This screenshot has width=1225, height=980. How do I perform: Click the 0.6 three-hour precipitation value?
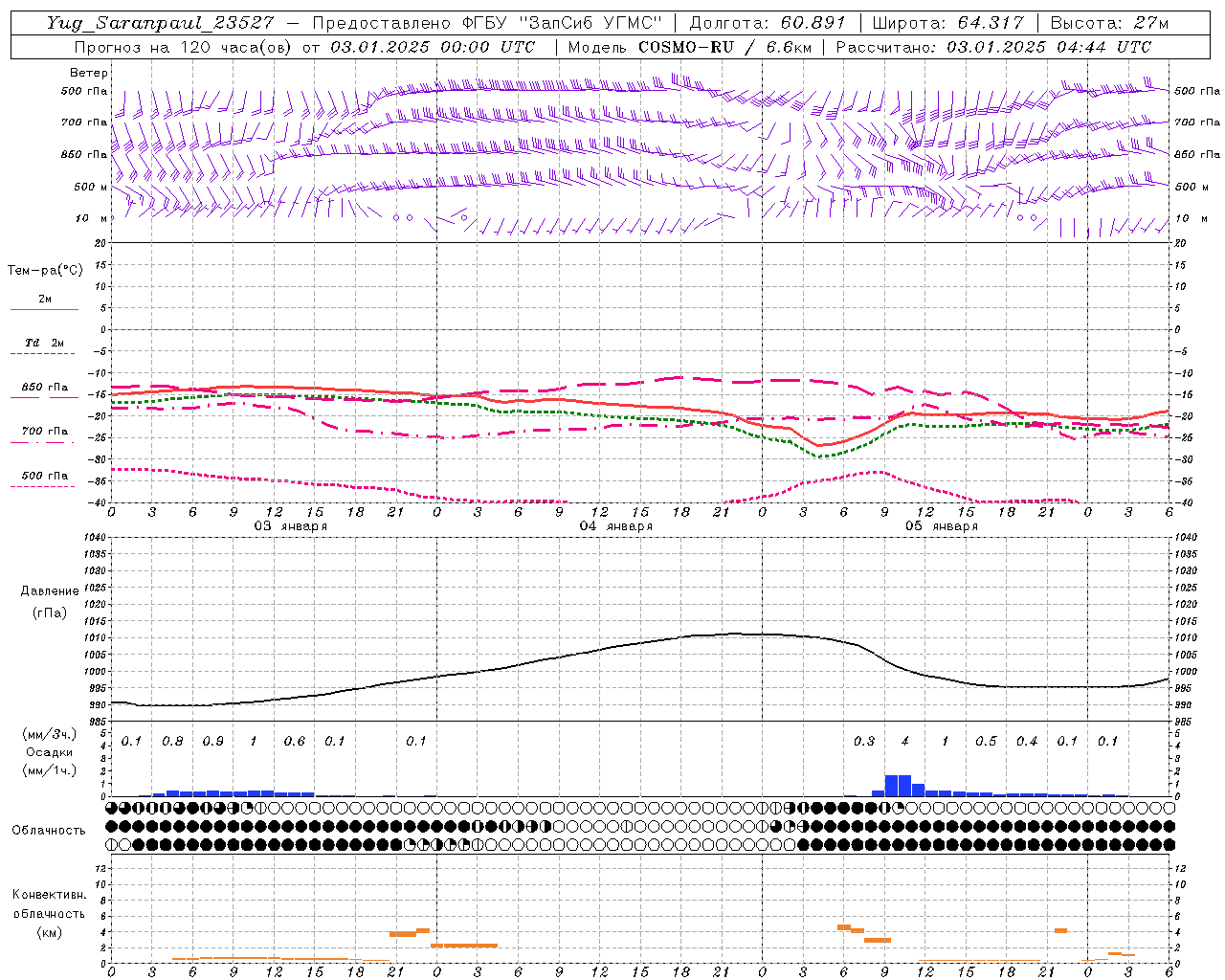coord(294,742)
